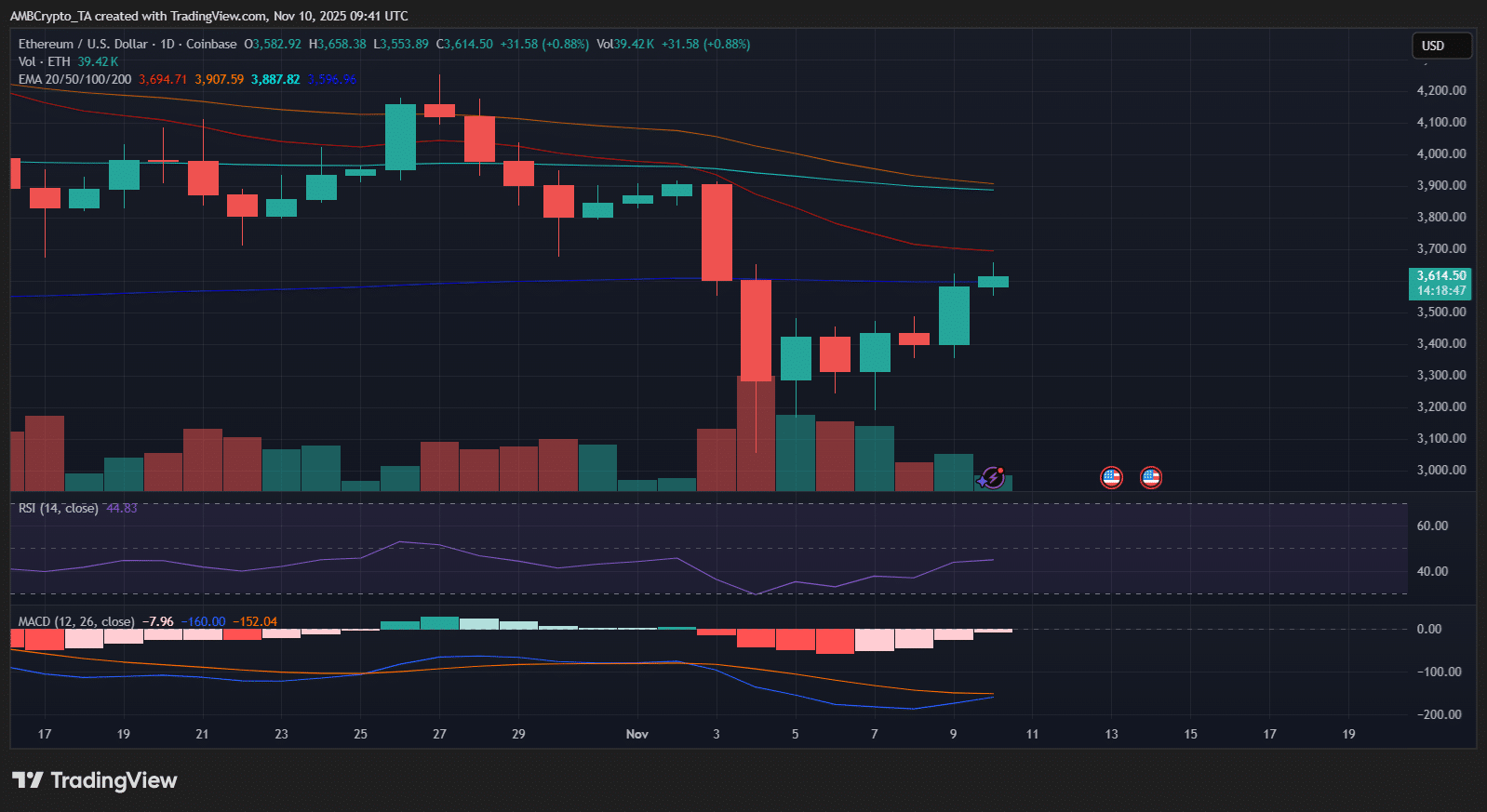Click the 4,200.00 price scale label
Screen dimensions: 1487x812
1440,90
